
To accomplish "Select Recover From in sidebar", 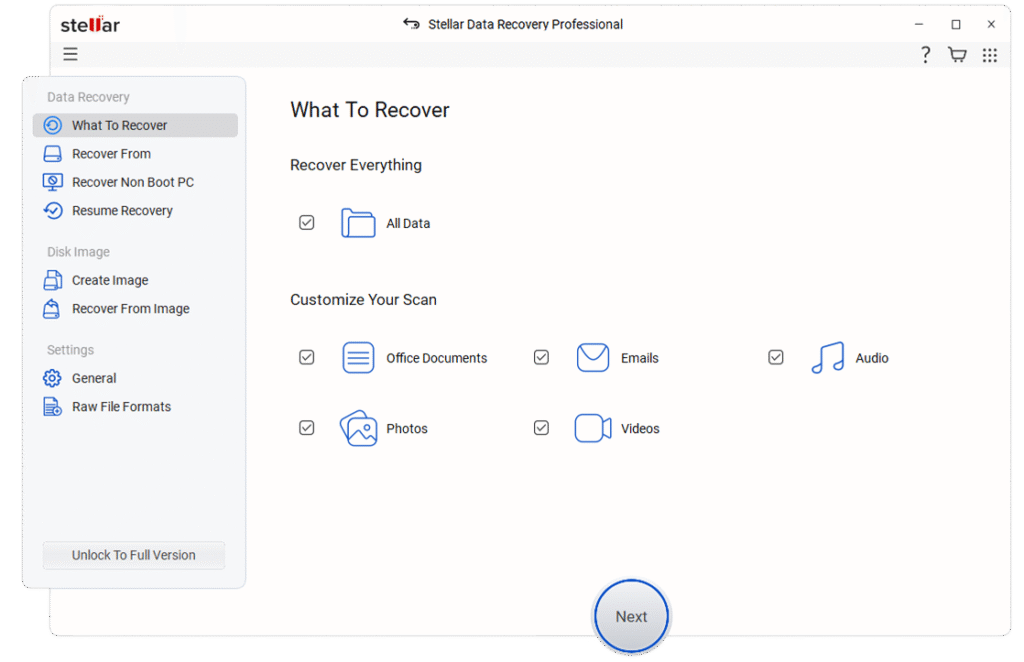I will click(111, 154).
